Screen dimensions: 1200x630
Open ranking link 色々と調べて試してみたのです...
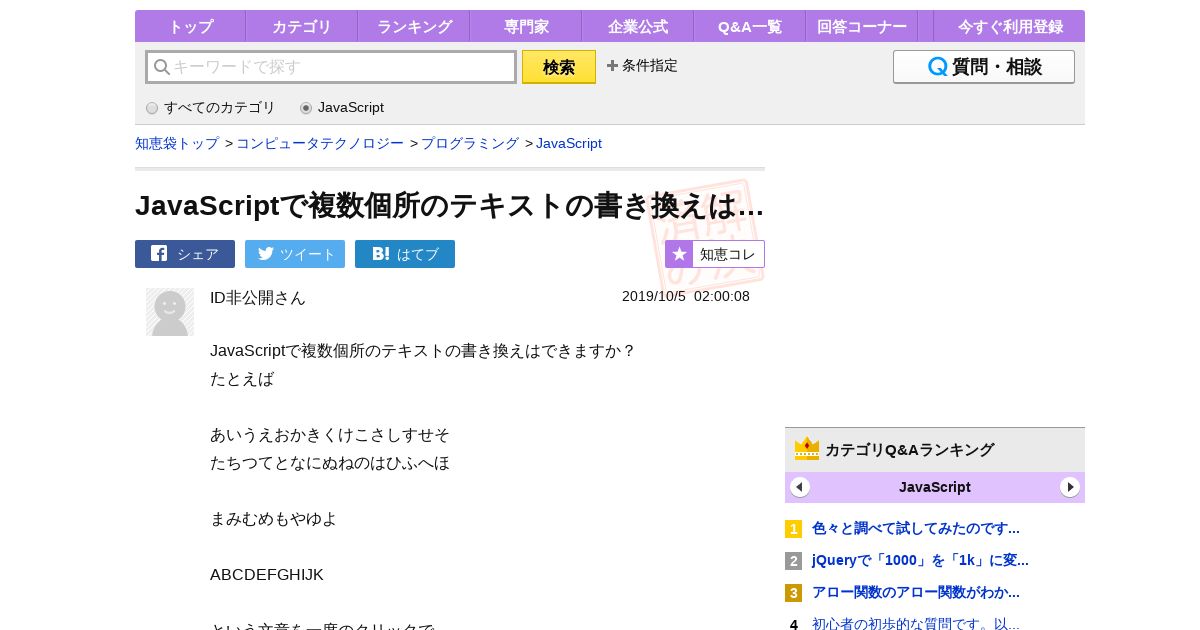pyautogui.click(x=916, y=529)
